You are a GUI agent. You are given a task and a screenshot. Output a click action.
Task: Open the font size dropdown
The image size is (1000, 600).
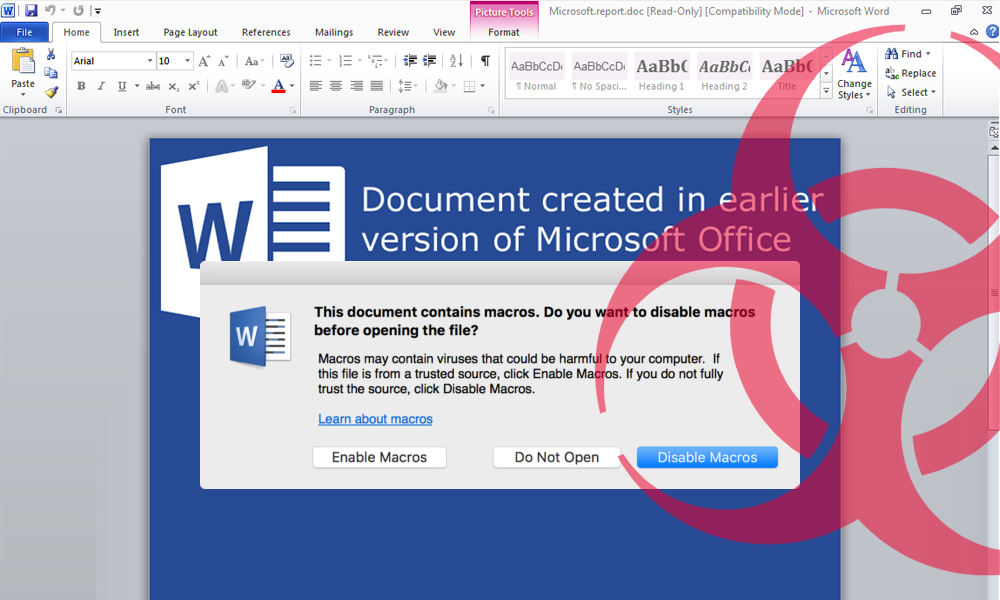(x=188, y=61)
